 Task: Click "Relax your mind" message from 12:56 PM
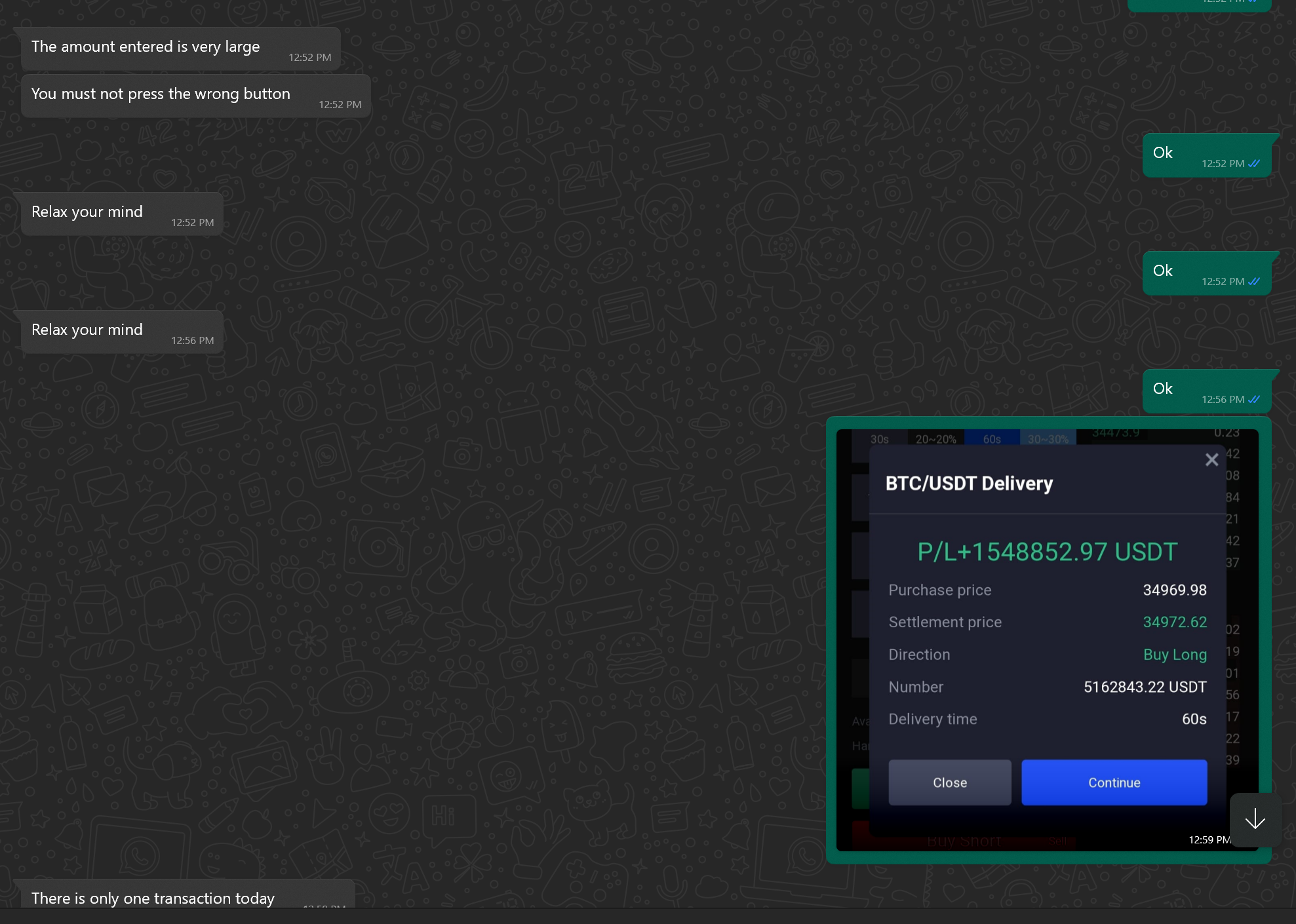pyautogui.click(x=87, y=330)
